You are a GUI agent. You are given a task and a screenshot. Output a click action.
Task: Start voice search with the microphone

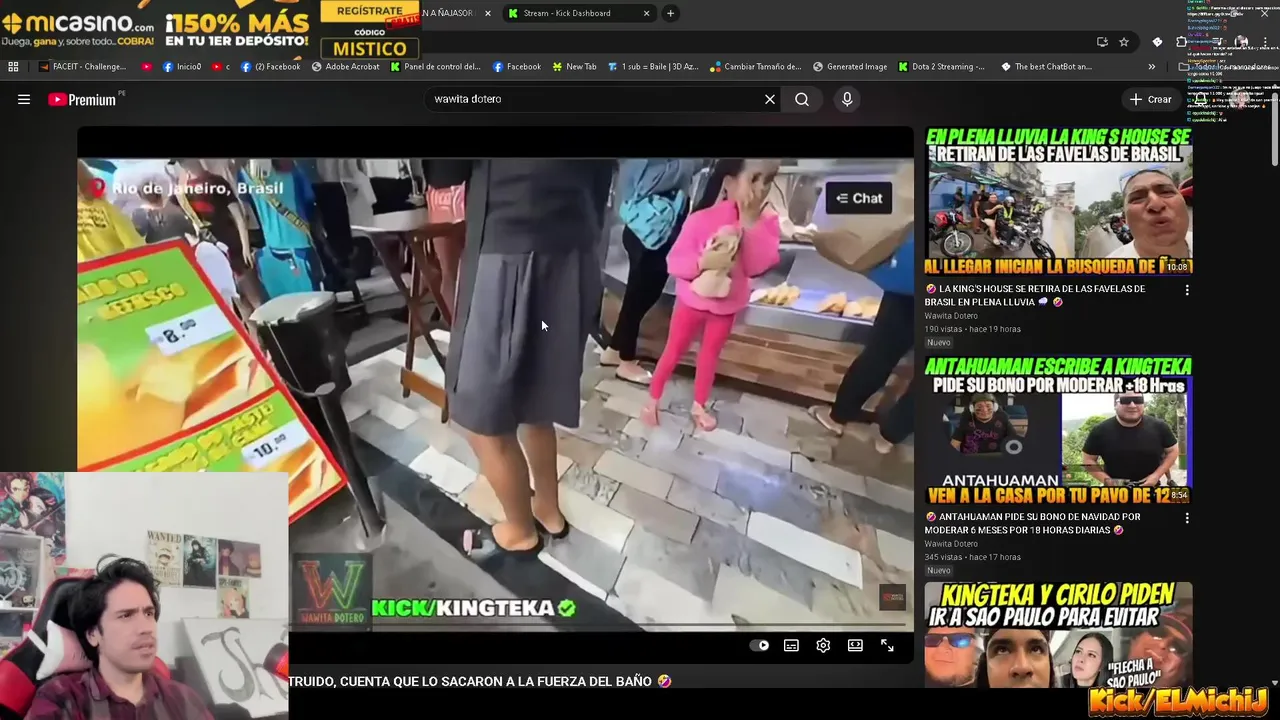tap(847, 99)
